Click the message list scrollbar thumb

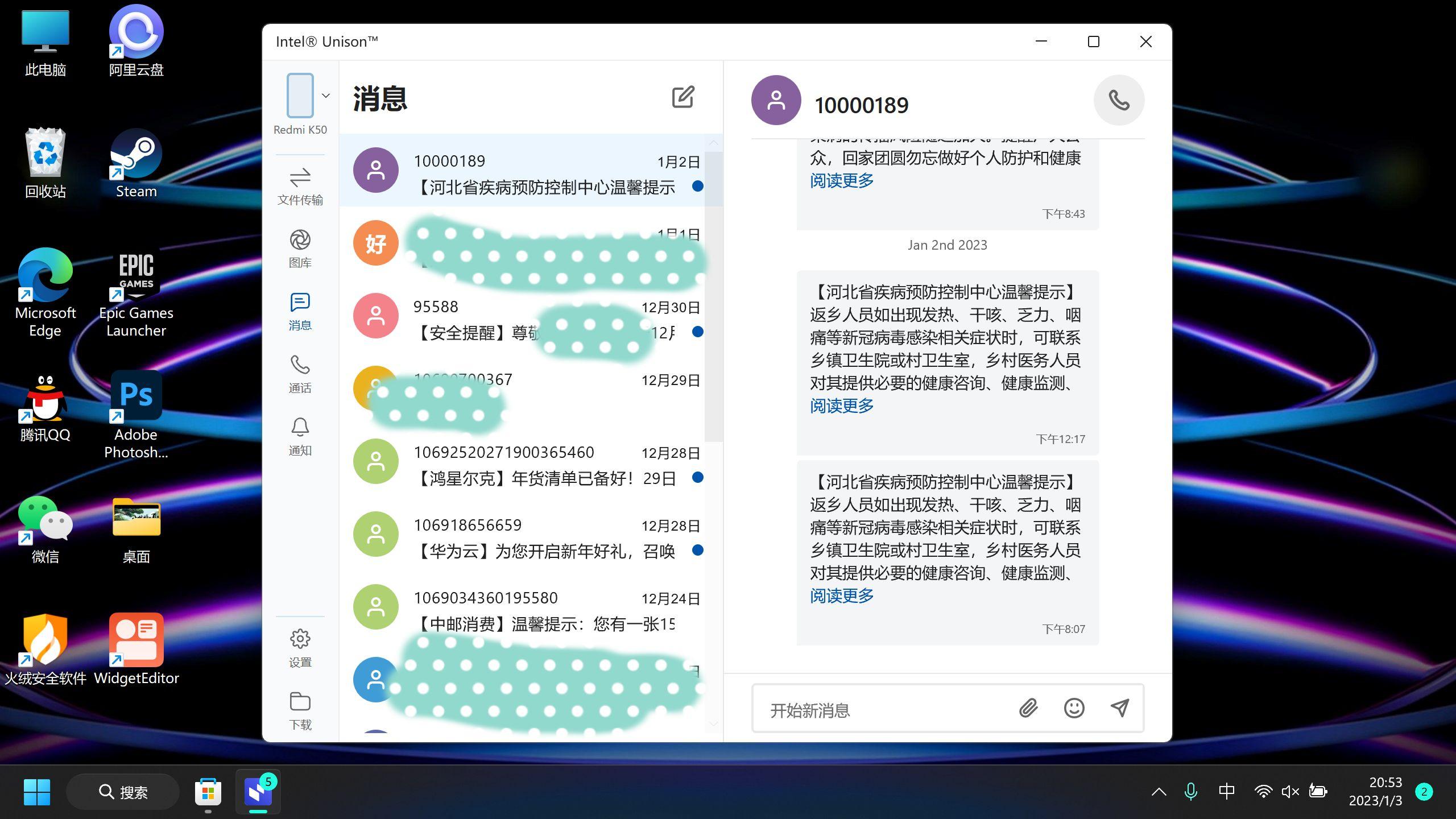[714, 296]
